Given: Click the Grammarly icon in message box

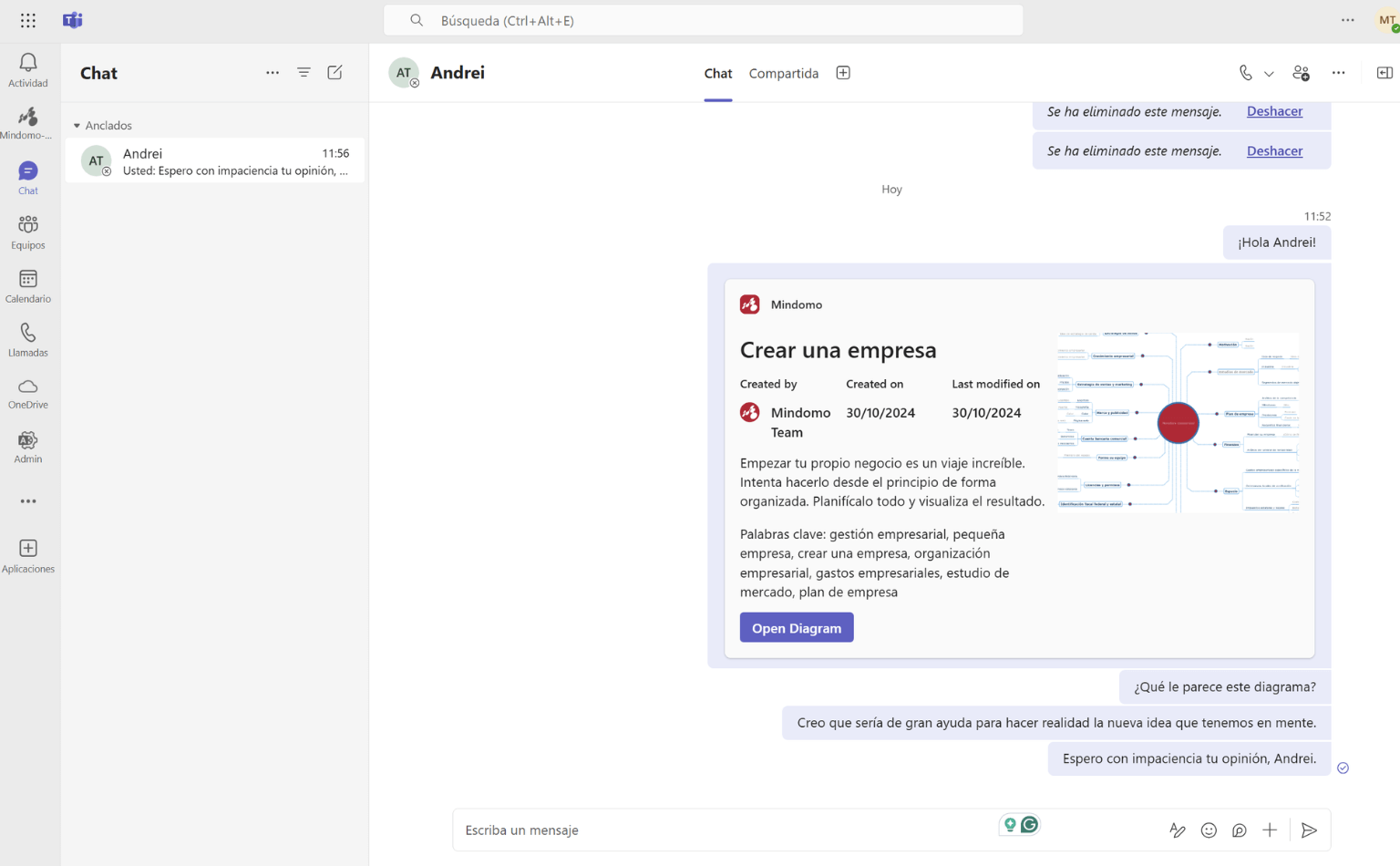Looking at the screenshot, I should (x=1030, y=824).
